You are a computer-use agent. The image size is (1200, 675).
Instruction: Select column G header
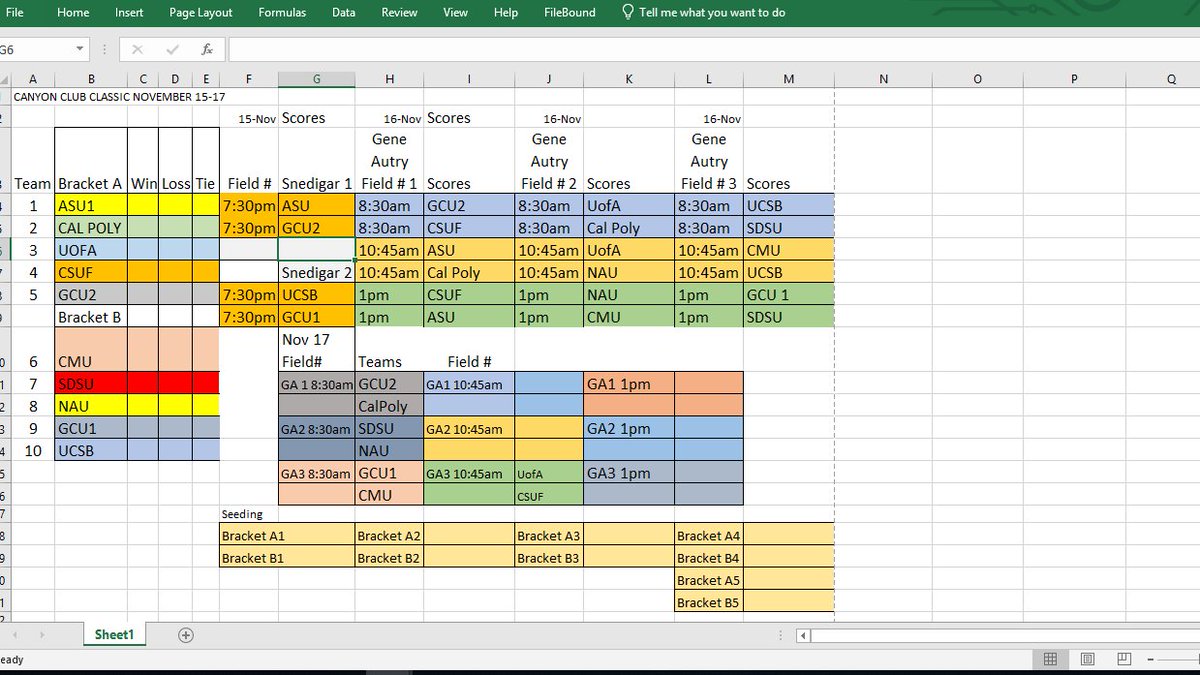click(316, 79)
